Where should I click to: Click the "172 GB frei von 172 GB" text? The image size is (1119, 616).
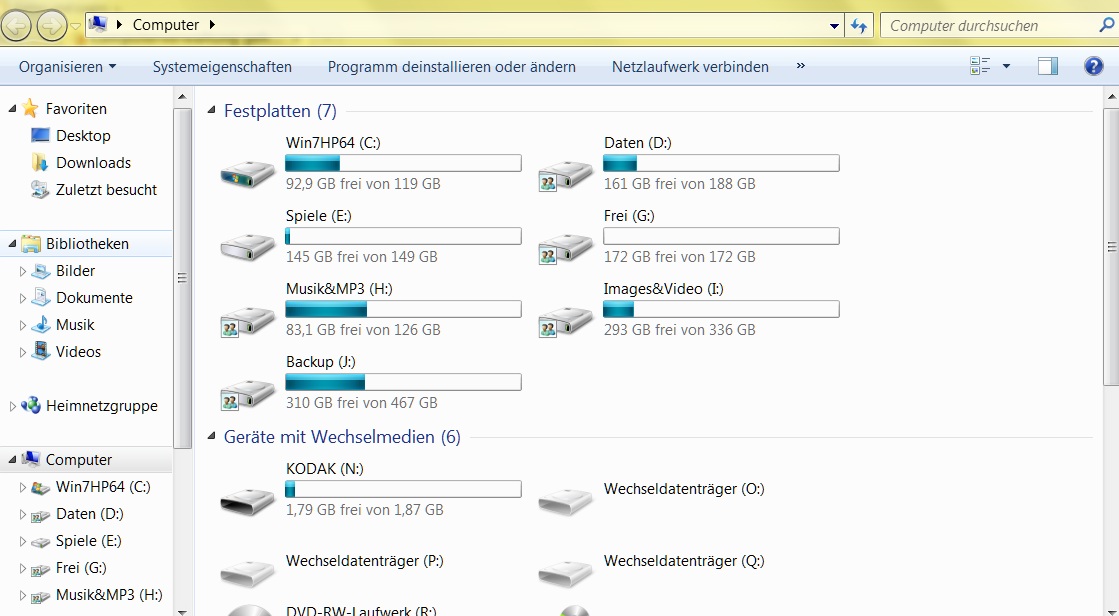pos(679,257)
